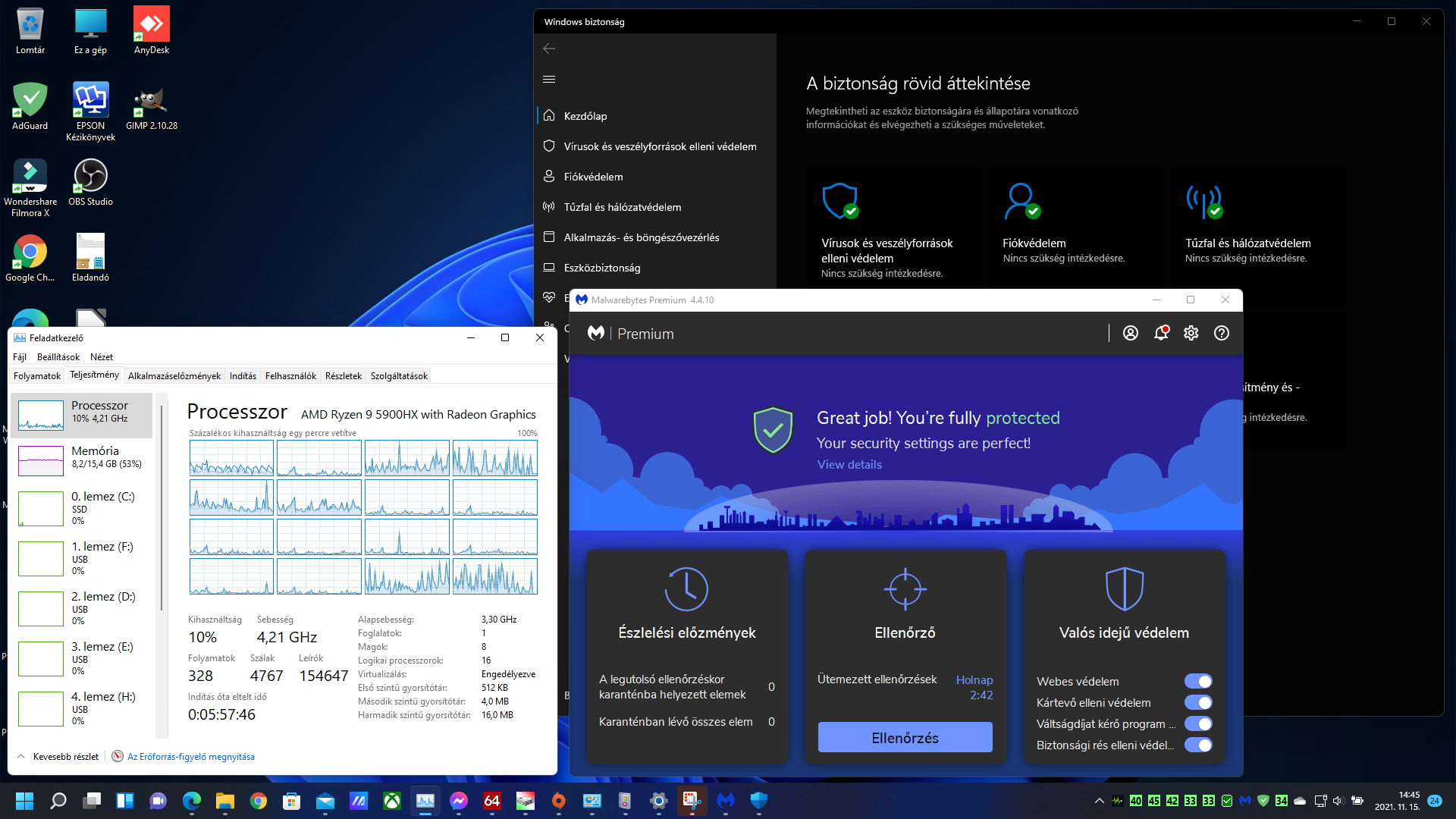Switch to Felhasználók tab
Image resolution: width=1456 pixels, height=819 pixels.
290,376
